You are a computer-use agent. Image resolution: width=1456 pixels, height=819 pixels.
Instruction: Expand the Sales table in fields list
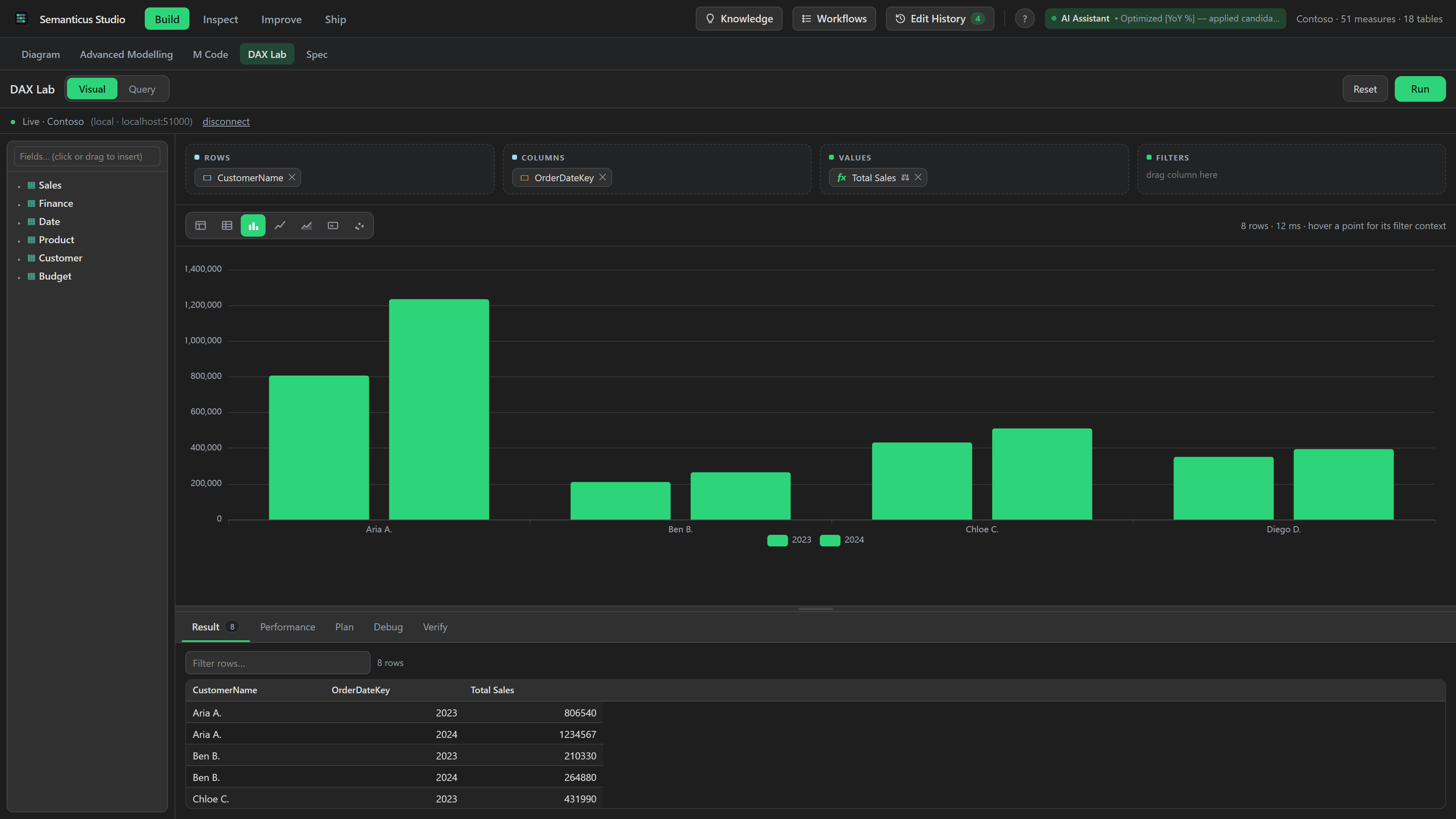coord(19,186)
